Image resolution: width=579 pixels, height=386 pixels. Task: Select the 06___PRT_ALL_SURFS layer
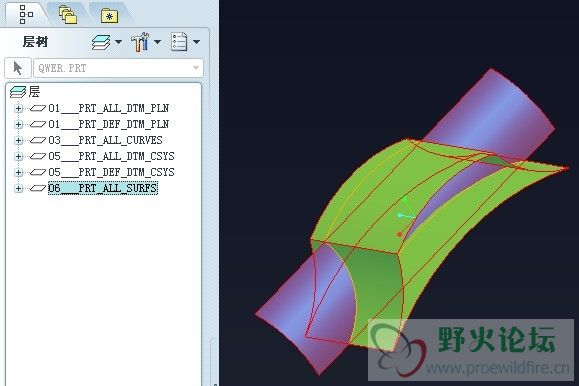[x=103, y=188]
